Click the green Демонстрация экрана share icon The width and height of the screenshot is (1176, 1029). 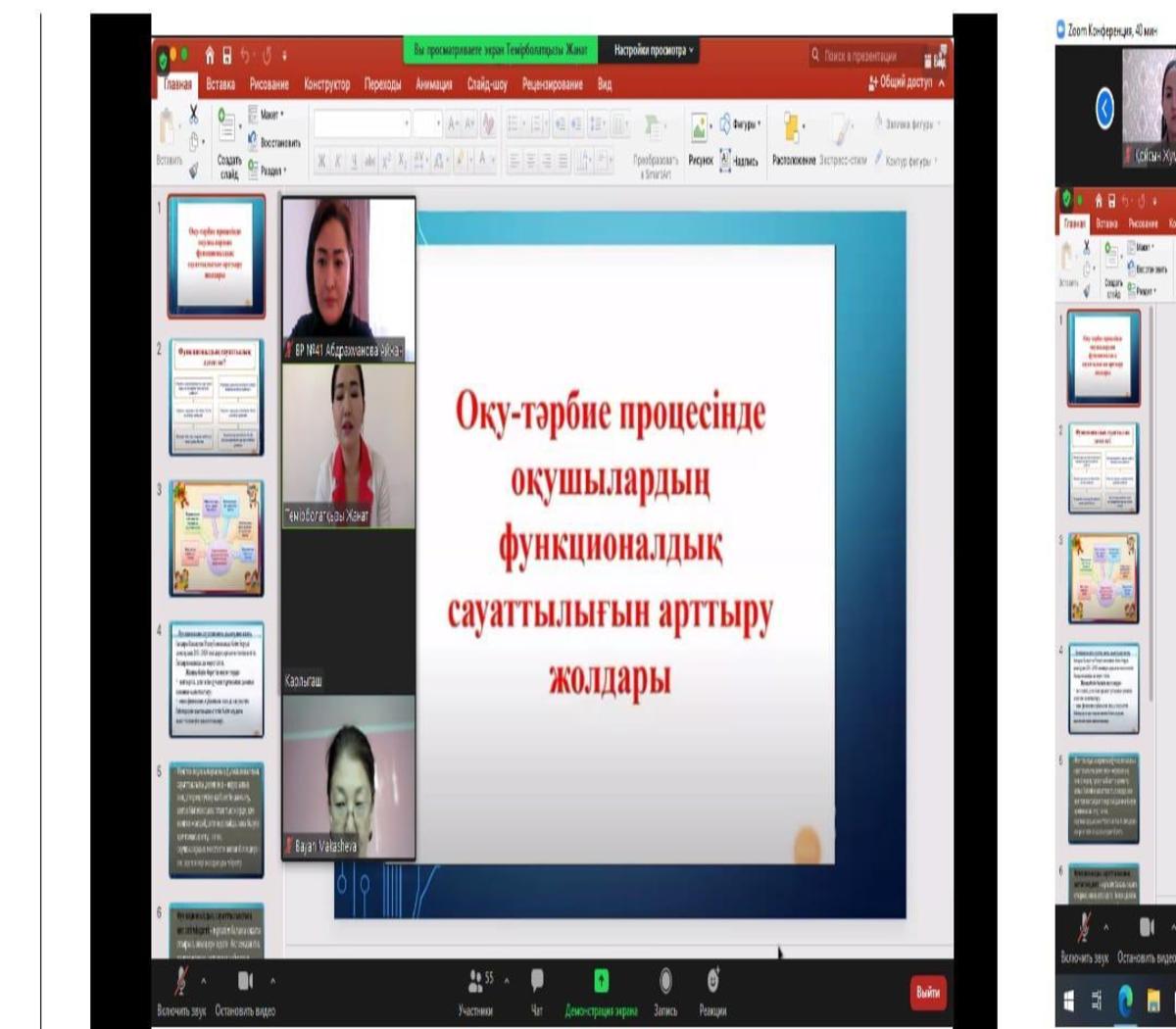(x=601, y=981)
